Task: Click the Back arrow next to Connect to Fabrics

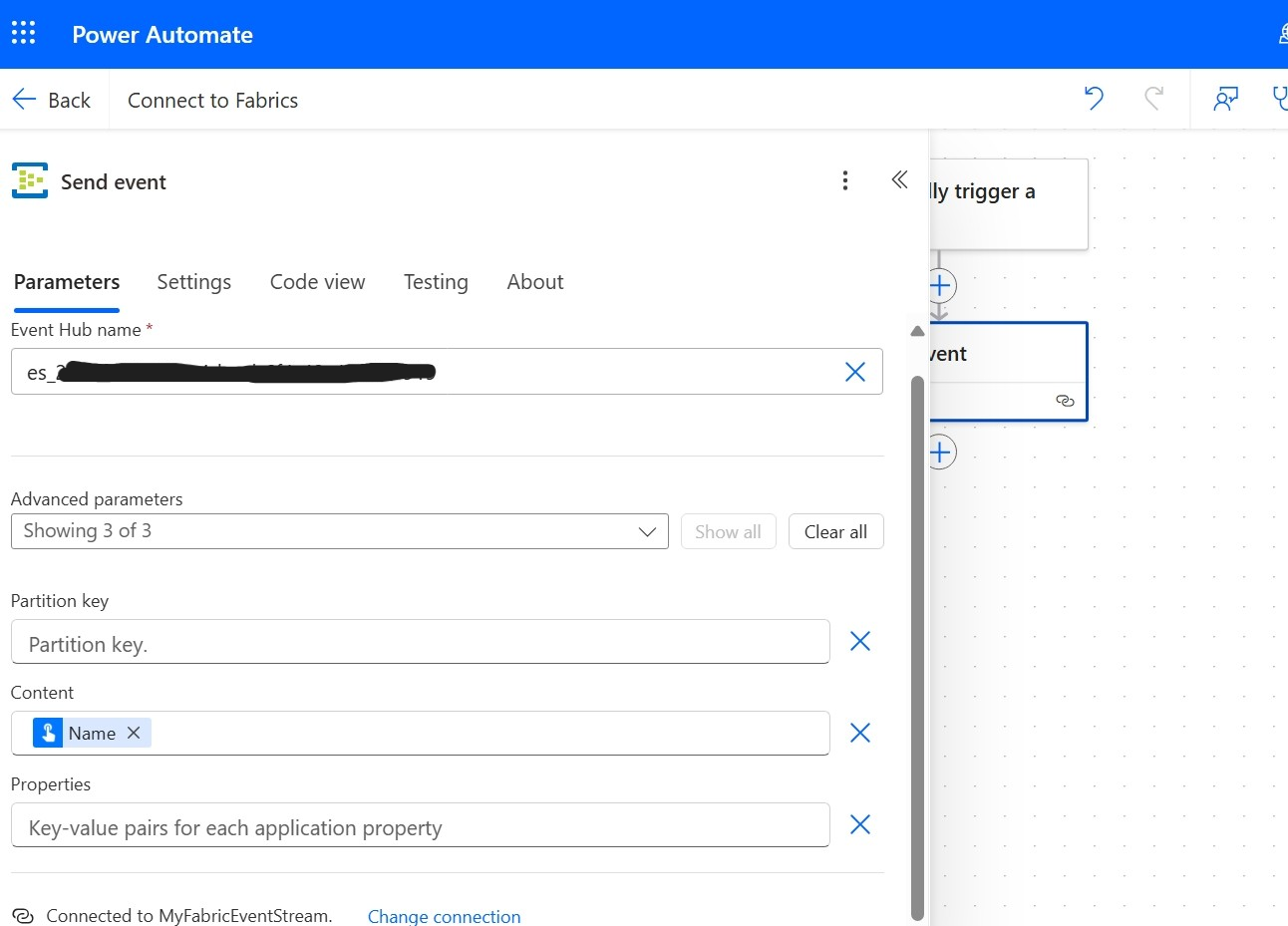Action: (x=24, y=99)
